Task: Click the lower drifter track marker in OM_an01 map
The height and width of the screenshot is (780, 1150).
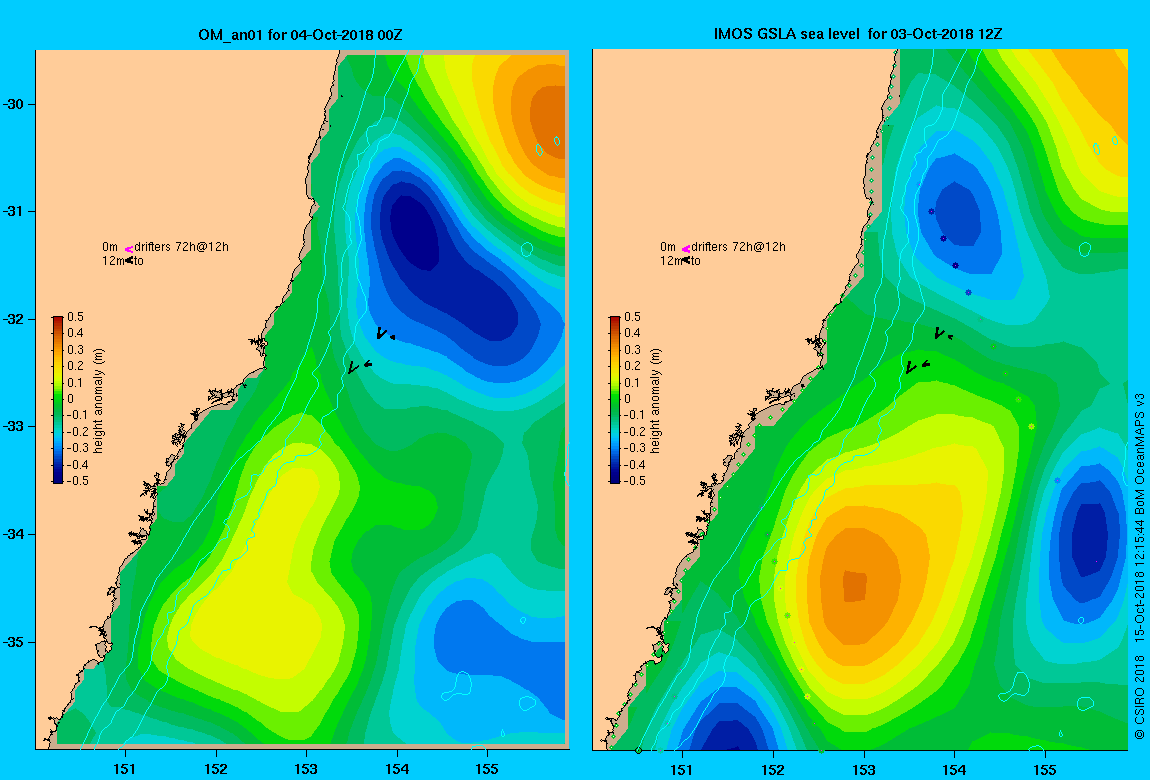Action: 359,366
